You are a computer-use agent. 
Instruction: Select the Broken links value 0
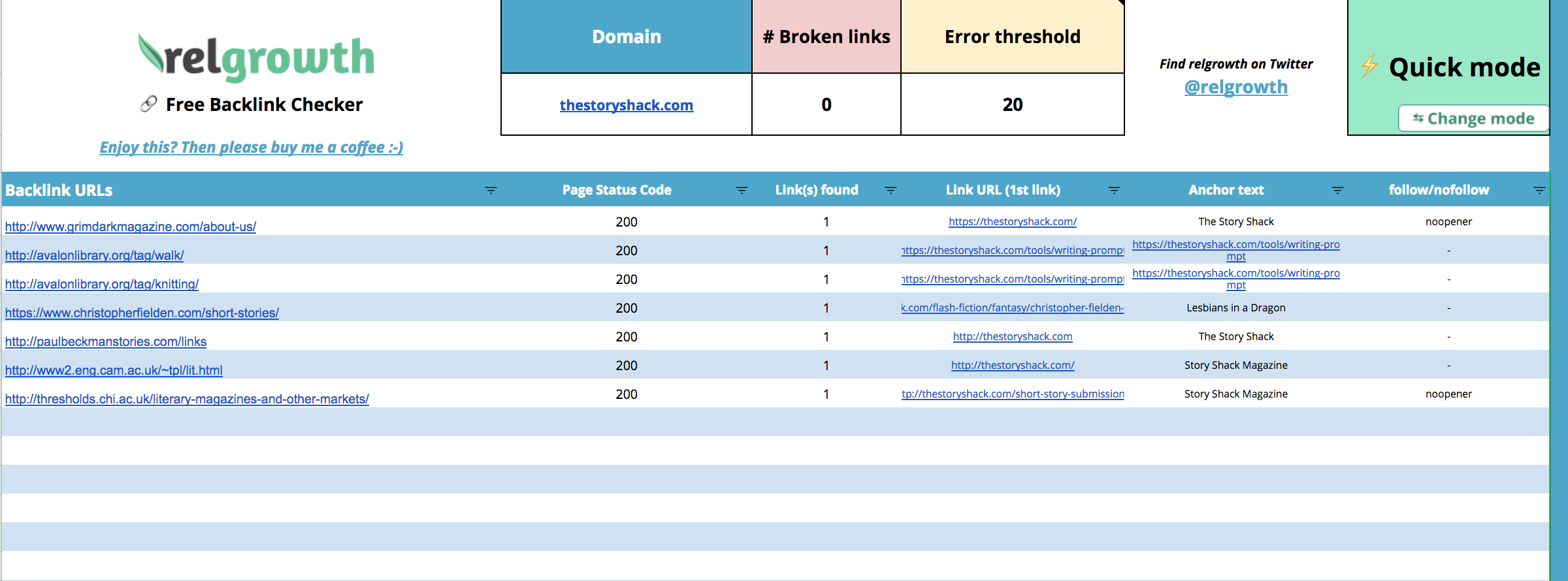point(826,104)
